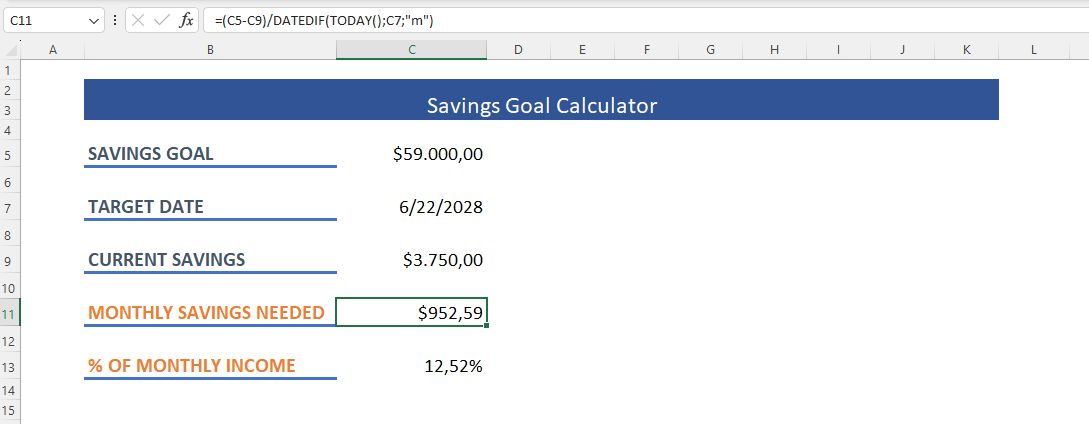
Task: Click the three-dot Name Box divider
Action: pos(115,21)
